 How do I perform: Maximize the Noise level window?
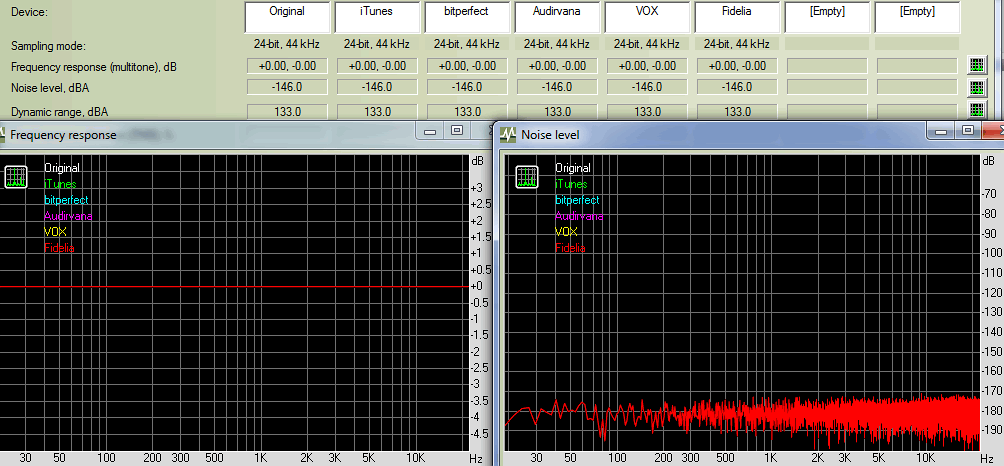(x=968, y=131)
